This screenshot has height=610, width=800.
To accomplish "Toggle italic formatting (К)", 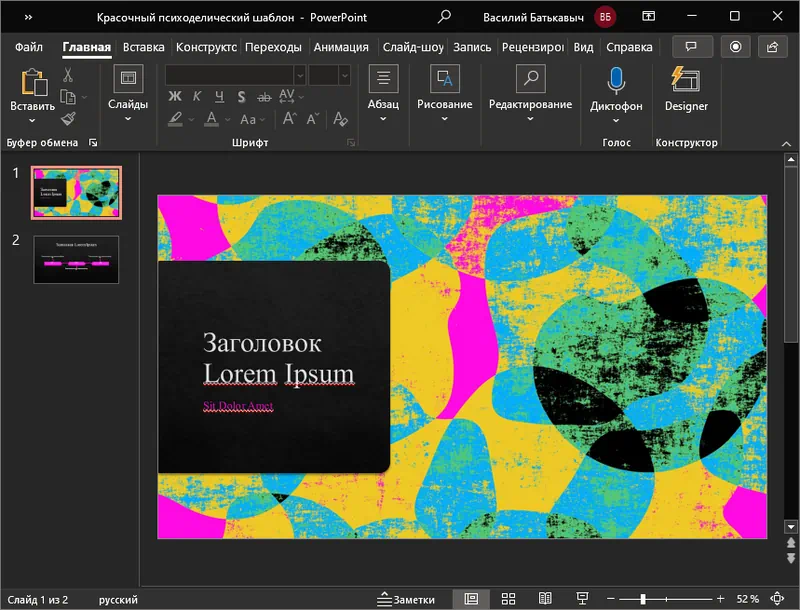I will click(197, 97).
